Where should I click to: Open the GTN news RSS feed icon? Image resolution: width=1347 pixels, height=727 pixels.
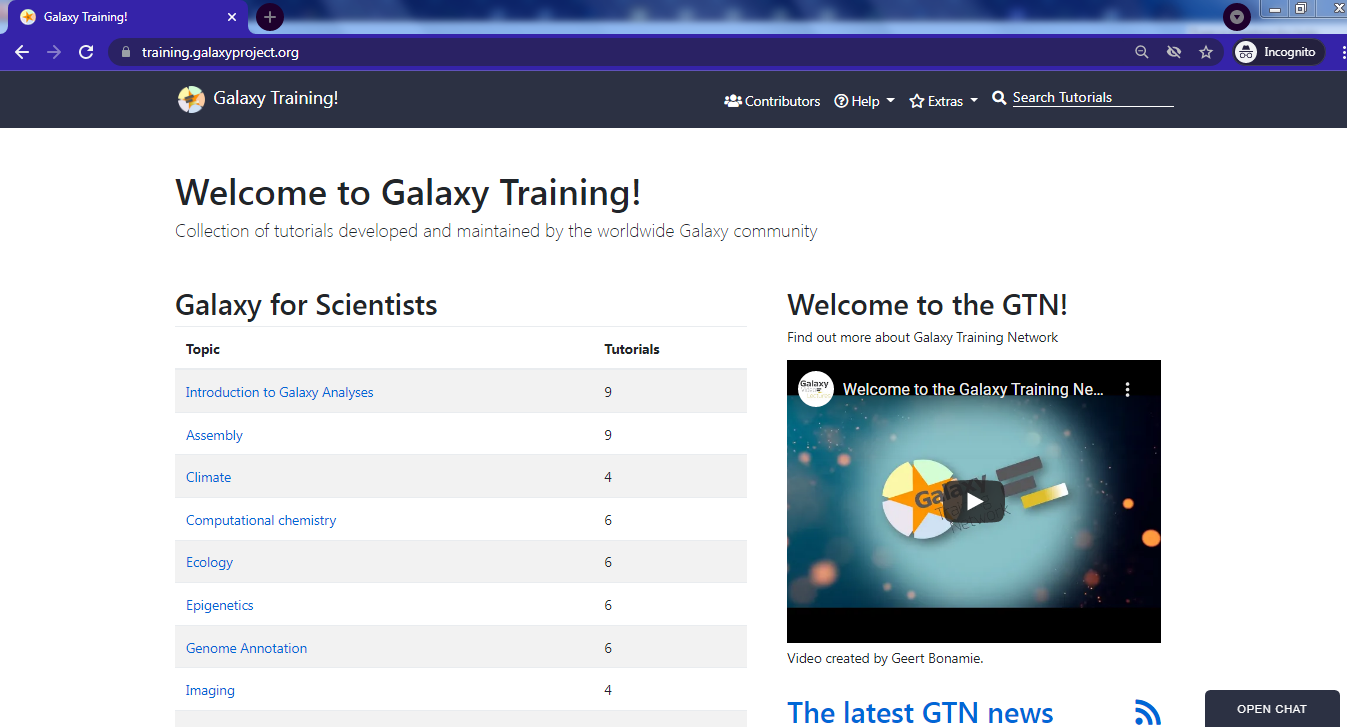(x=1148, y=712)
